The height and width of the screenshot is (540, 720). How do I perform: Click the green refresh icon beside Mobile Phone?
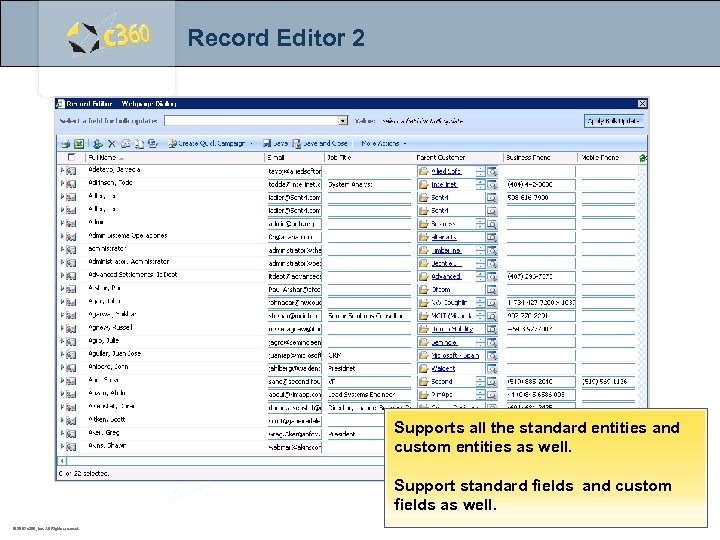pos(643,158)
